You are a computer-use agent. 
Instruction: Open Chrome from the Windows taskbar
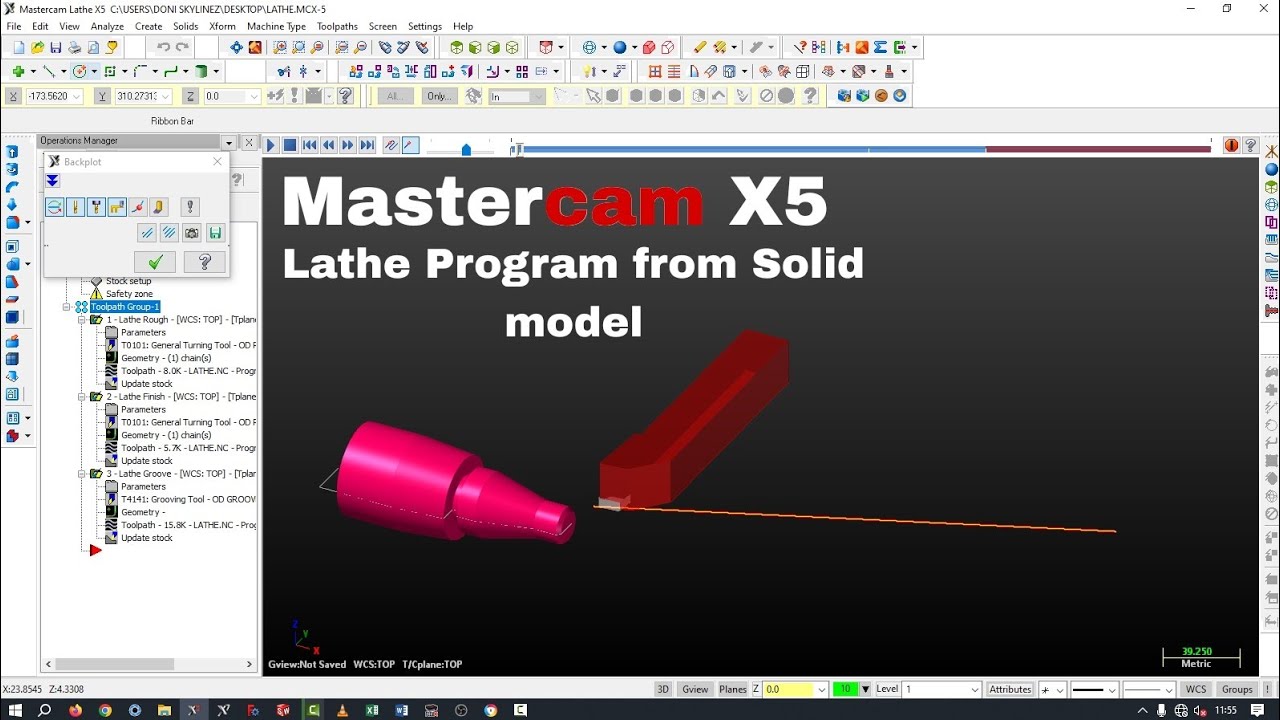[x=105, y=710]
